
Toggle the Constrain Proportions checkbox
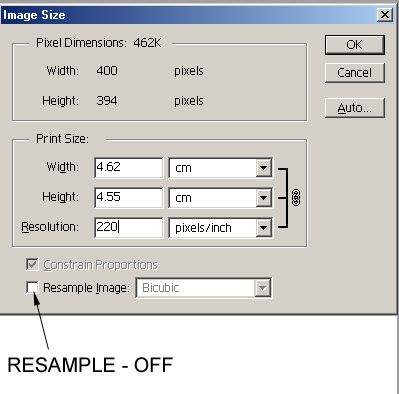coord(32,265)
